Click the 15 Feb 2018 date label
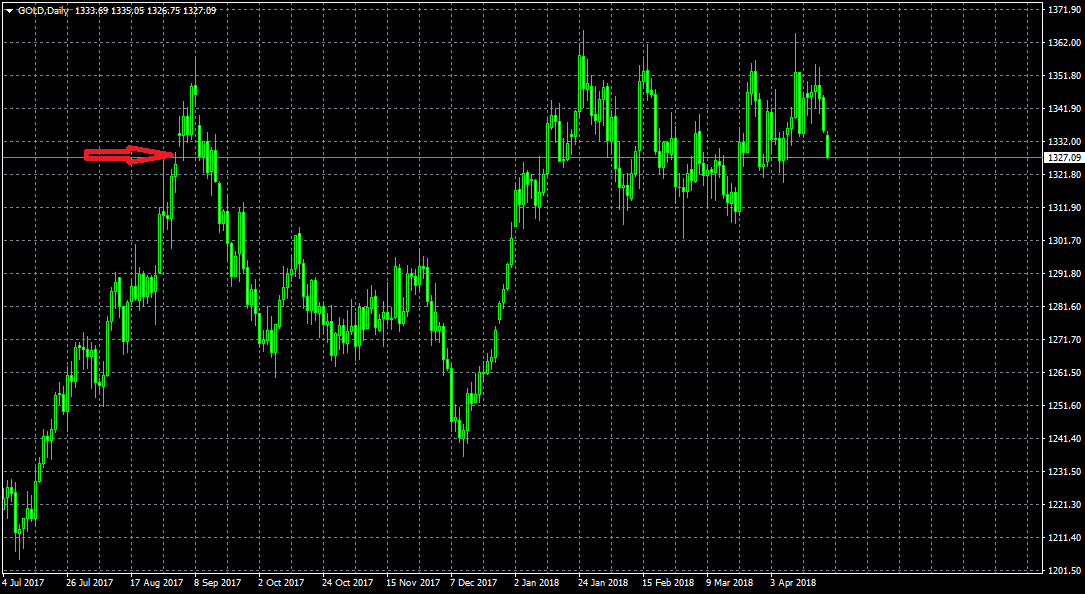The image size is (1085, 594). (668, 583)
